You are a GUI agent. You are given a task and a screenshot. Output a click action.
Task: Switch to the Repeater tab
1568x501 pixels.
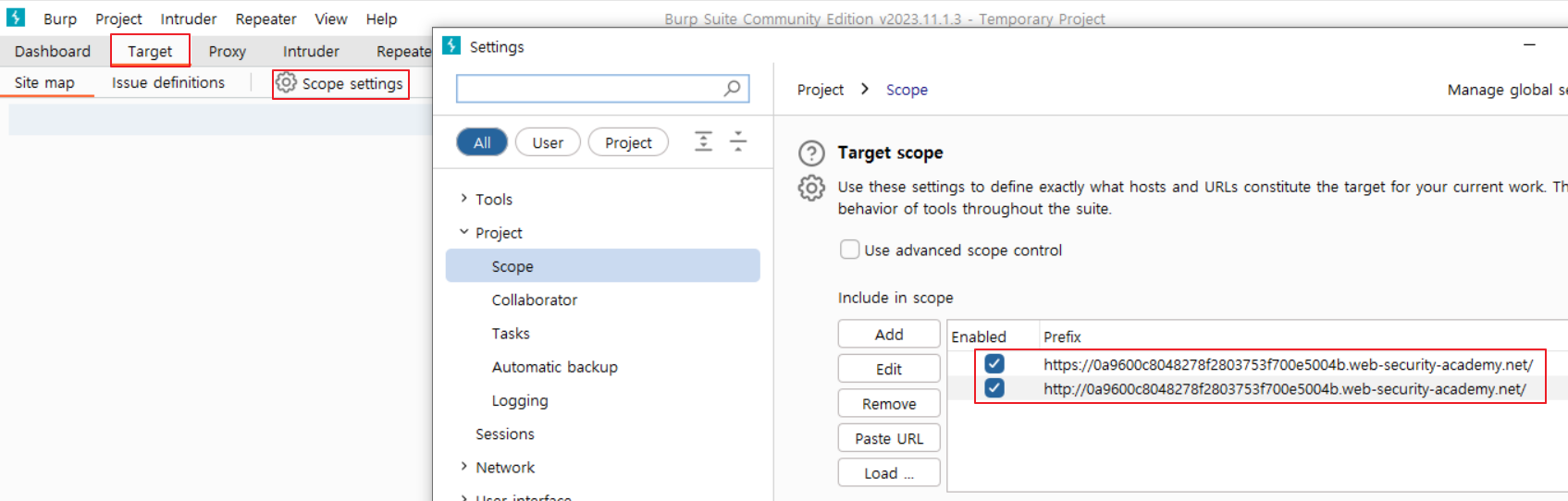[x=403, y=51]
